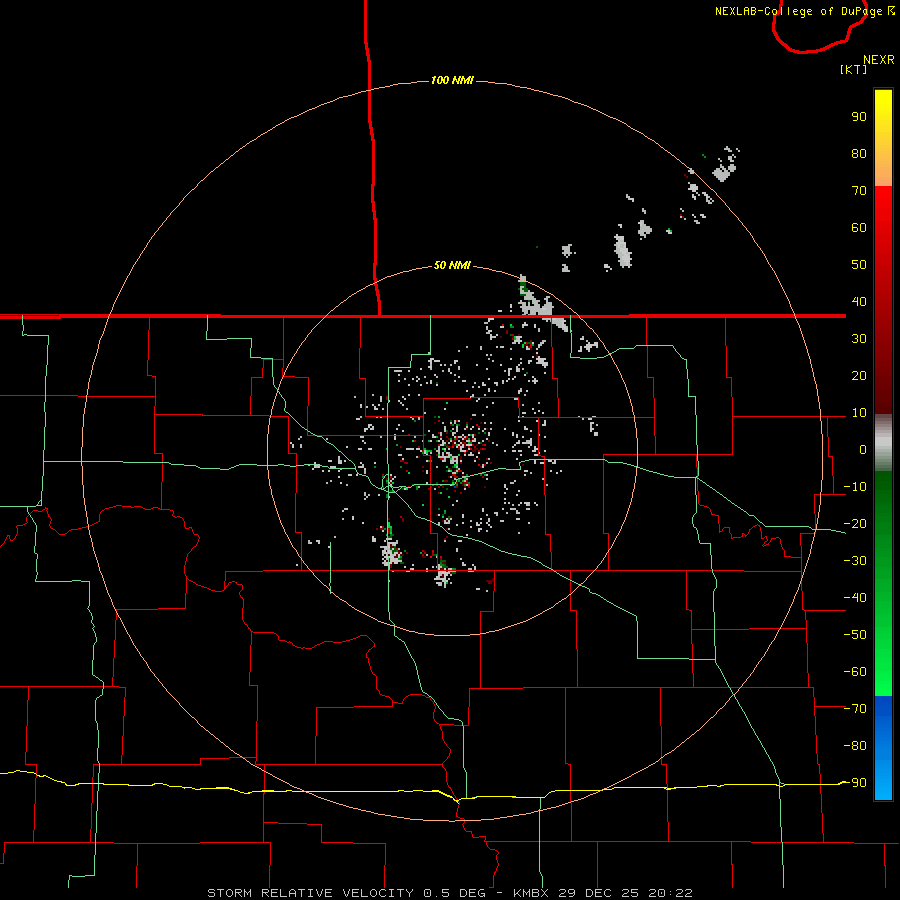
Task: Click the blue bottom section of color bar
Action: coord(883,748)
